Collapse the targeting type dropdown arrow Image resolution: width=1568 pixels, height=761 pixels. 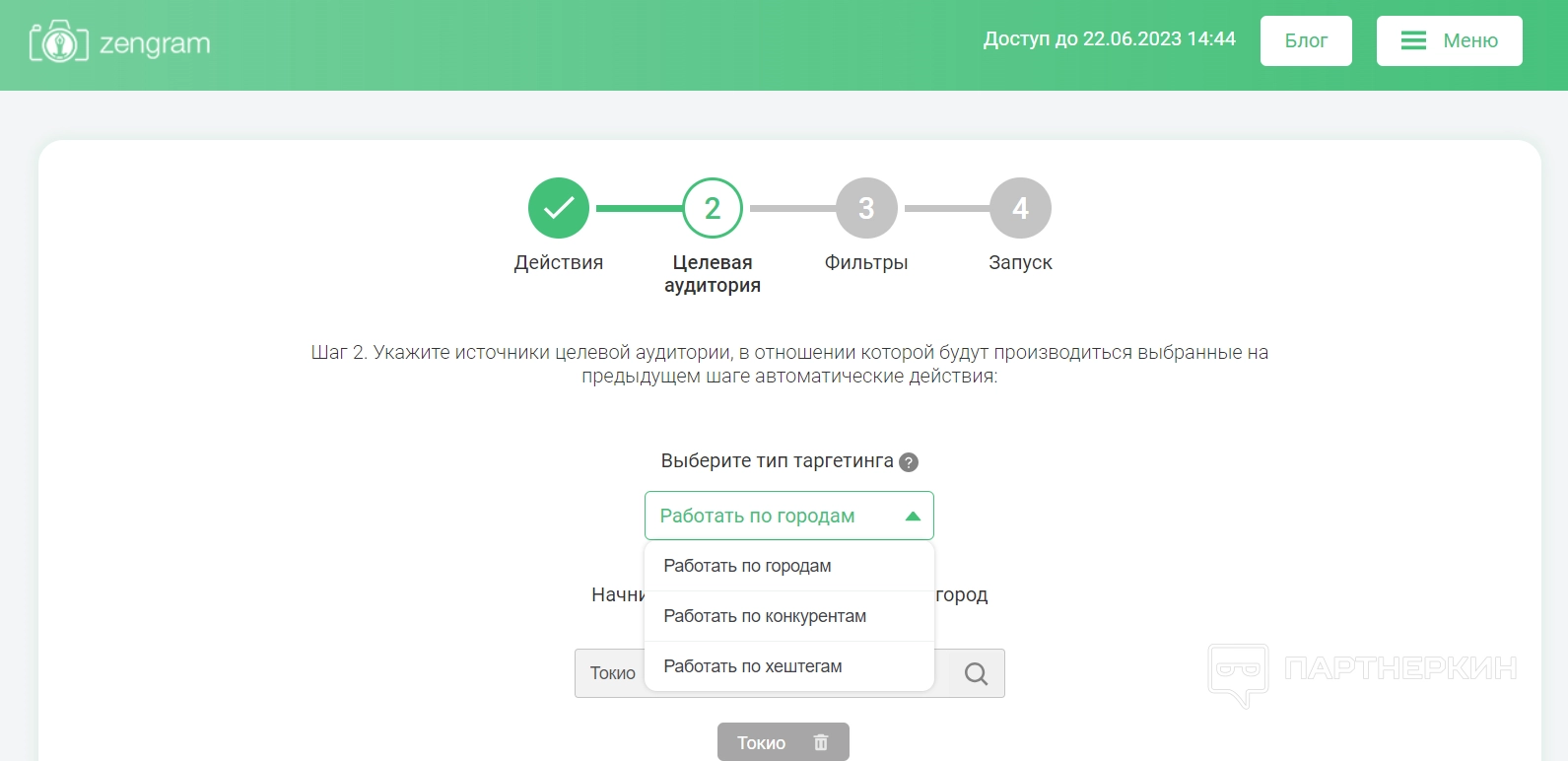coord(913,517)
